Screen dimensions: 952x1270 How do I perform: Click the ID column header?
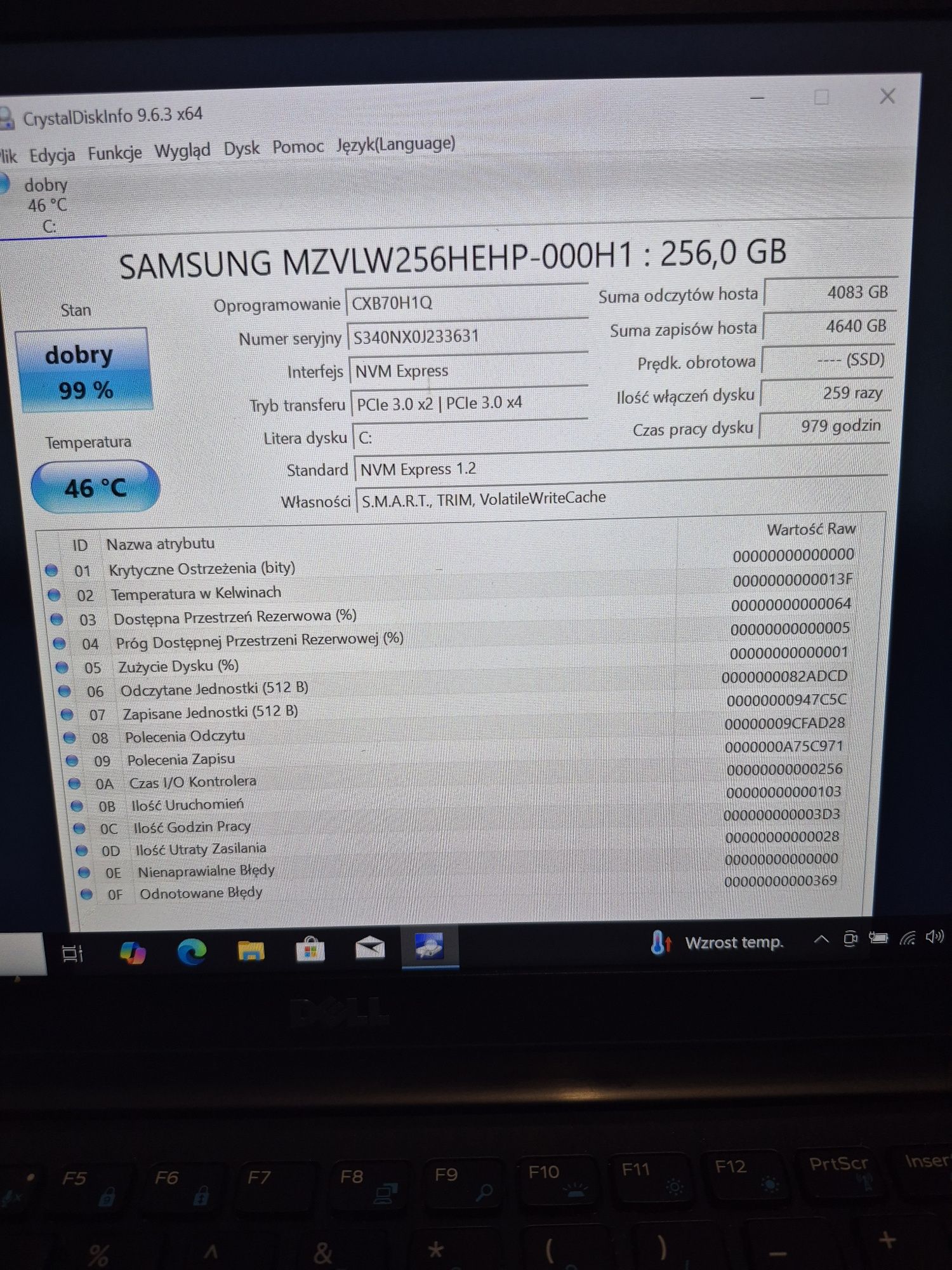pyautogui.click(x=80, y=545)
